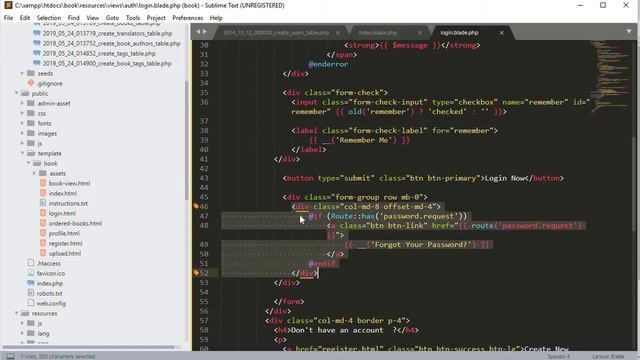The width and height of the screenshot is (640, 360).
Task: Open the tab list dropdown arrow
Action: coord(629,32)
